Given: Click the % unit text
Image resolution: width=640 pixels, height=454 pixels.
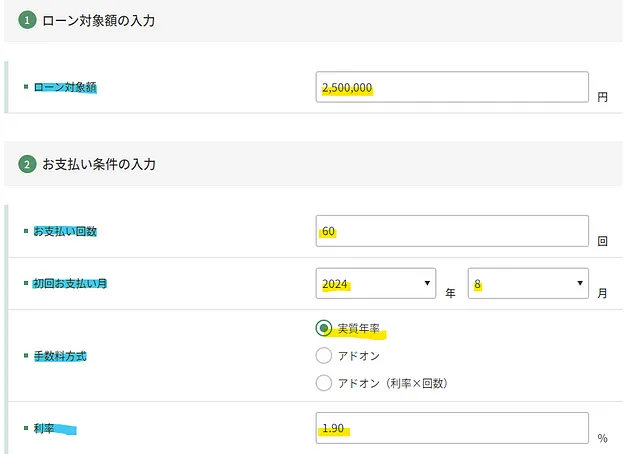Looking at the screenshot, I should pos(603,437).
